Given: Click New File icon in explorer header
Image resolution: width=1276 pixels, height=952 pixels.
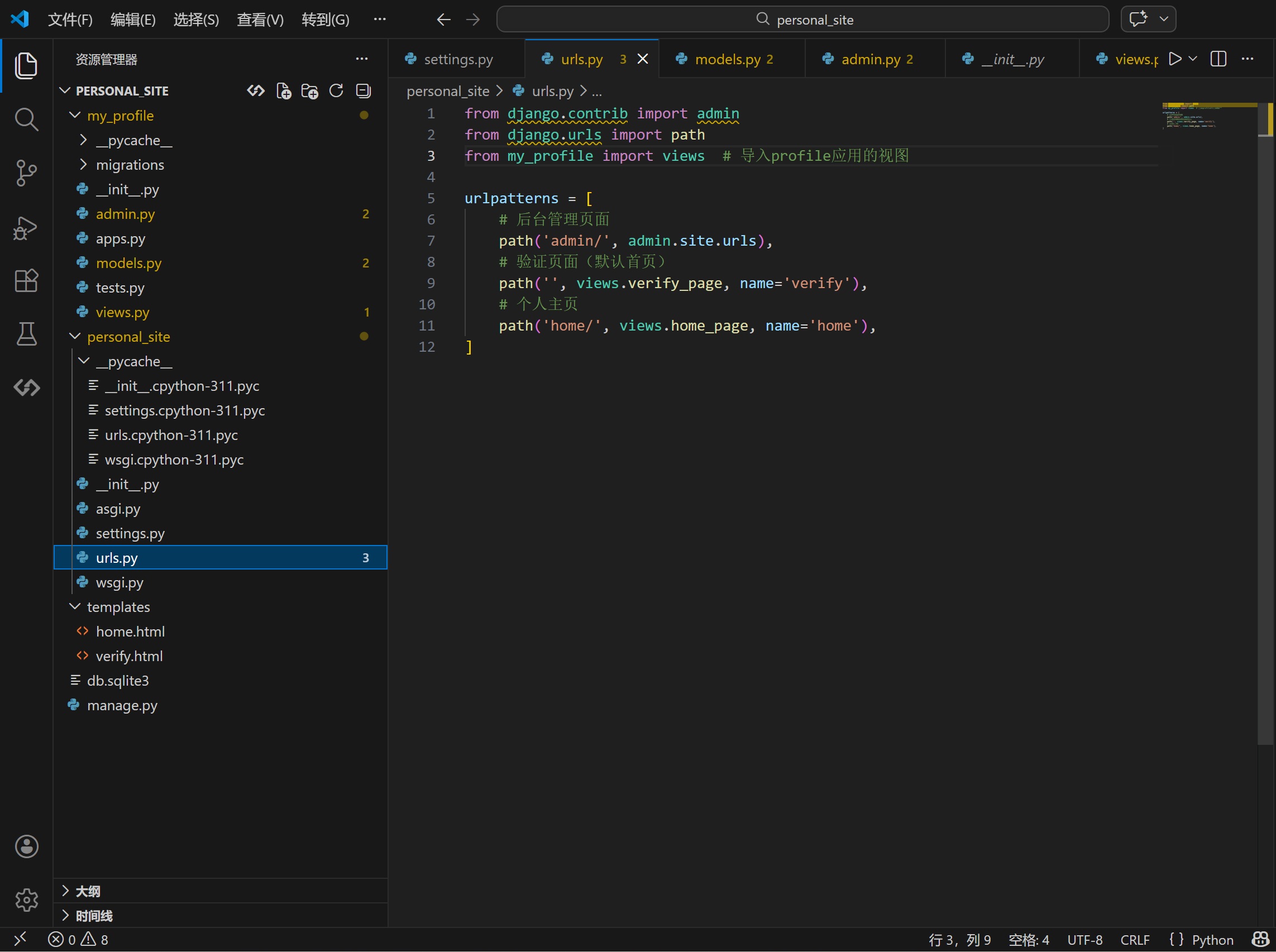Looking at the screenshot, I should (x=283, y=91).
